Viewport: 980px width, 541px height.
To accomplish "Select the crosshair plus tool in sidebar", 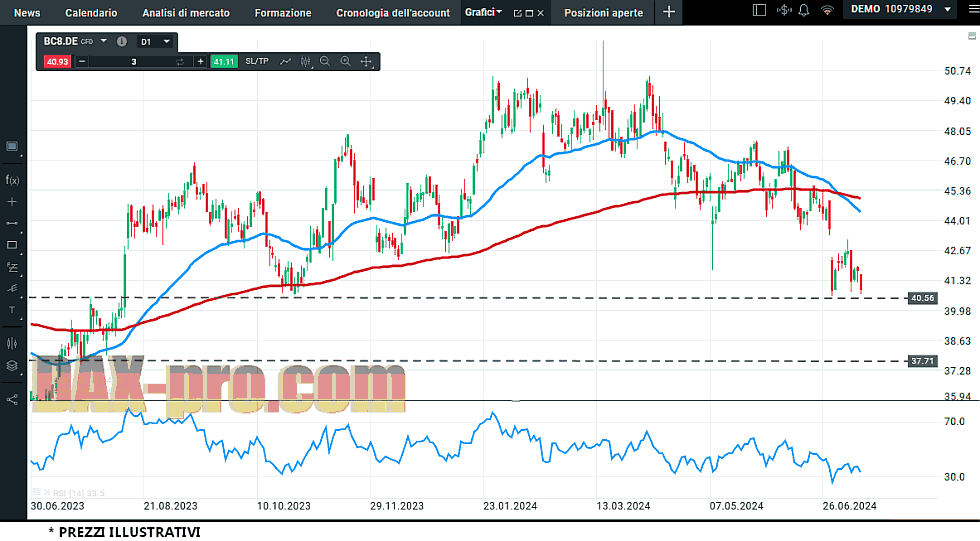I will click(x=12, y=202).
